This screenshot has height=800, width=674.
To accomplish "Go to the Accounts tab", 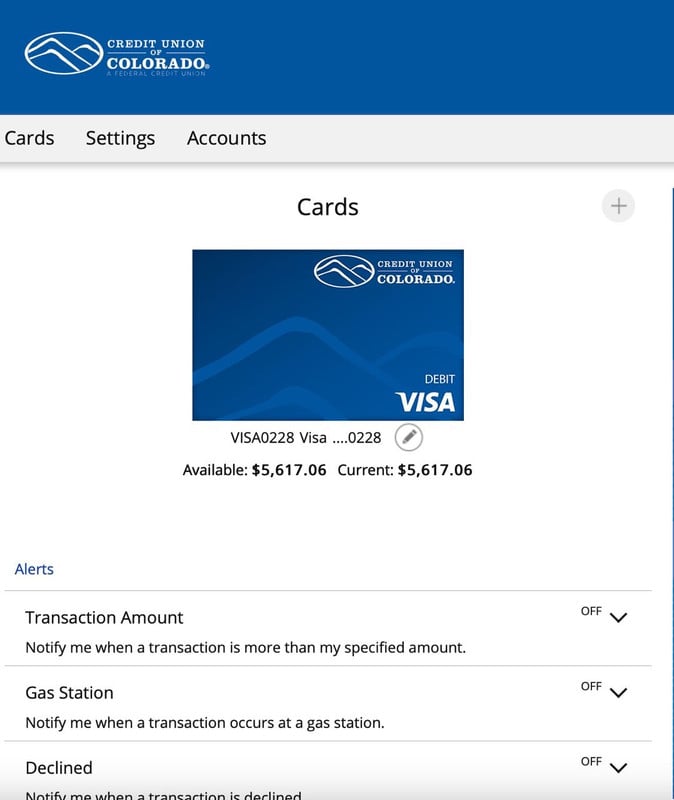I will [227, 138].
